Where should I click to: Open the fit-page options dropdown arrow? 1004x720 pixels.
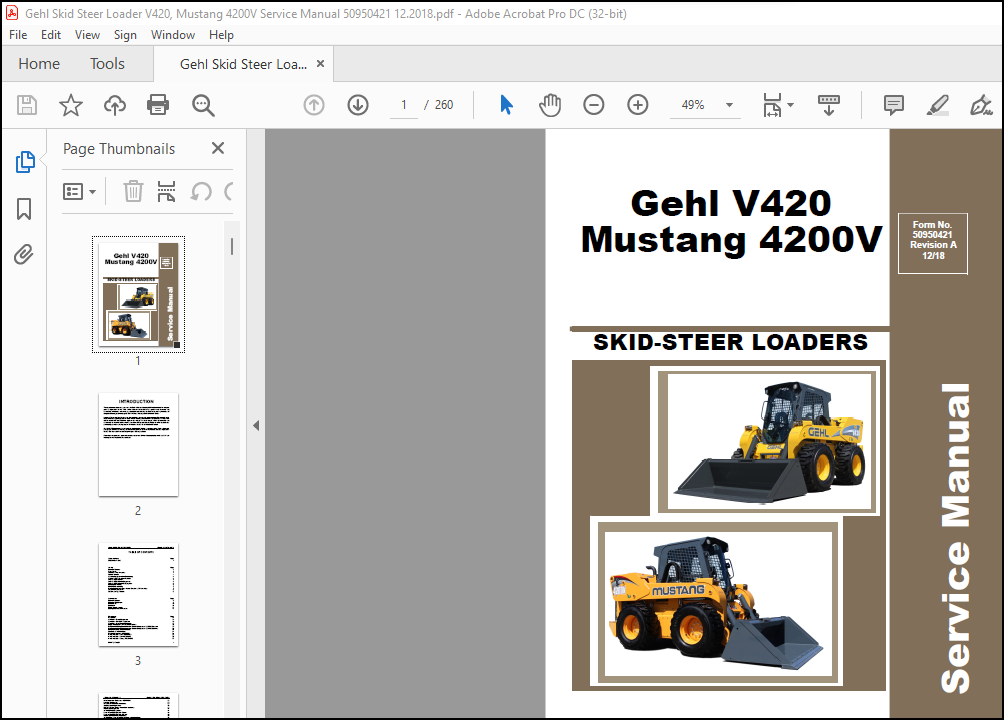791,104
